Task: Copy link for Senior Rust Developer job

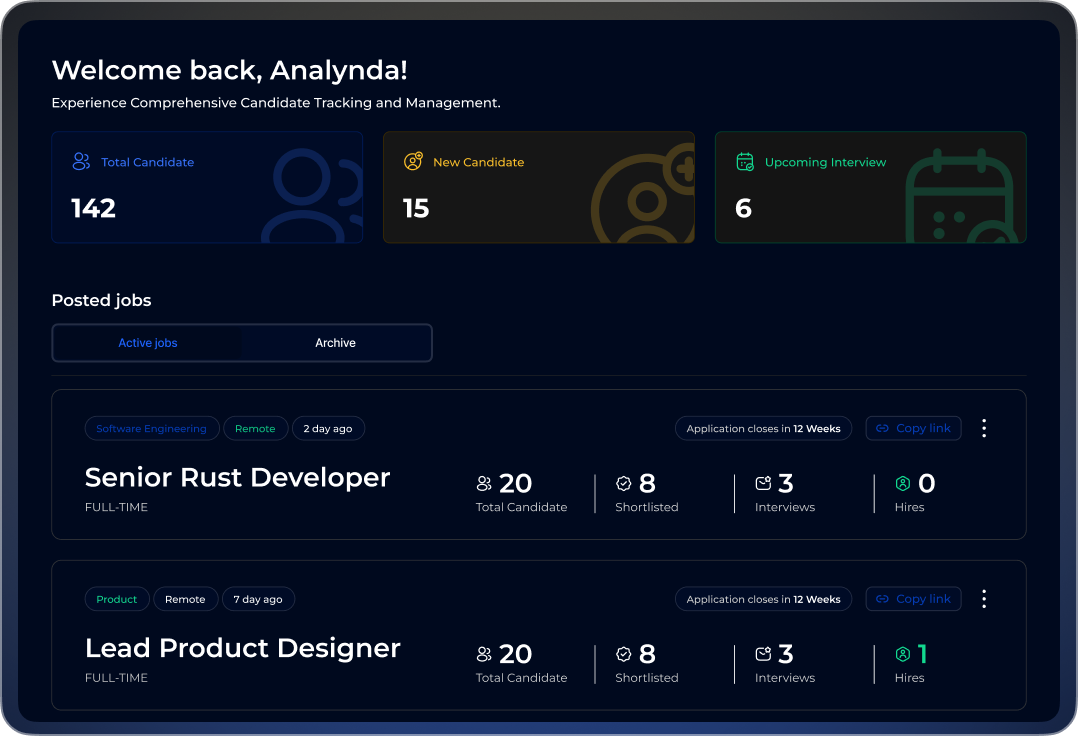Action: pyautogui.click(x=913, y=428)
